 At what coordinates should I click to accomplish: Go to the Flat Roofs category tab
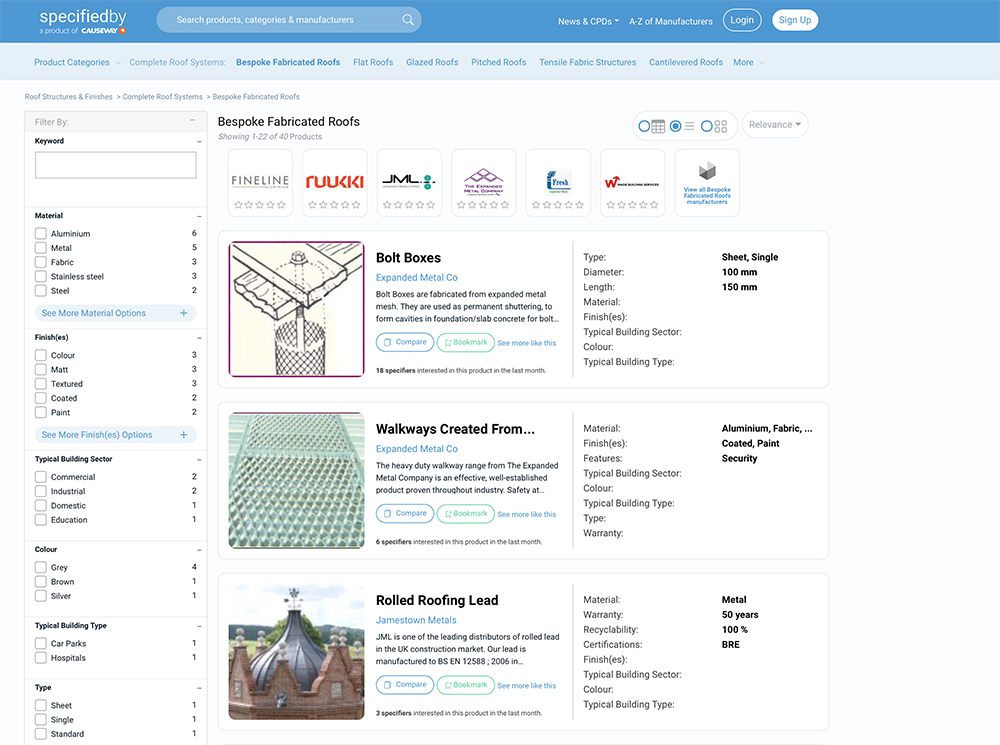click(x=373, y=62)
